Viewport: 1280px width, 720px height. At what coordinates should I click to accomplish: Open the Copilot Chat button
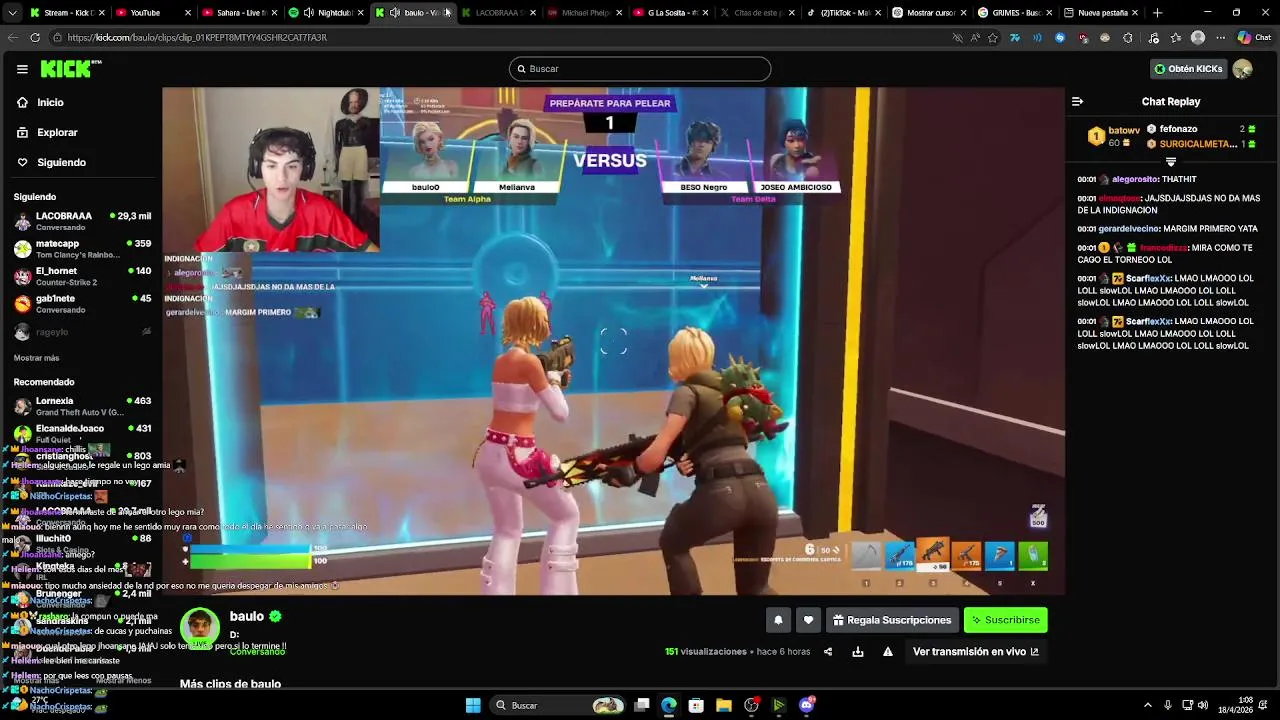(x=1254, y=37)
